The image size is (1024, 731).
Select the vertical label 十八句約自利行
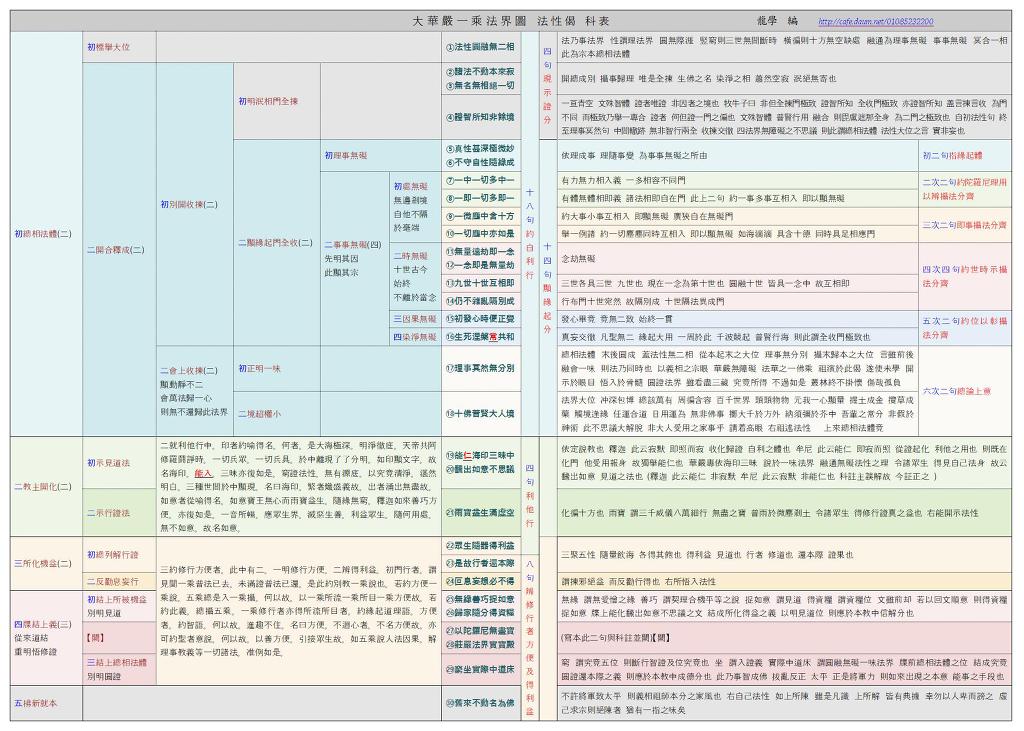click(x=530, y=234)
